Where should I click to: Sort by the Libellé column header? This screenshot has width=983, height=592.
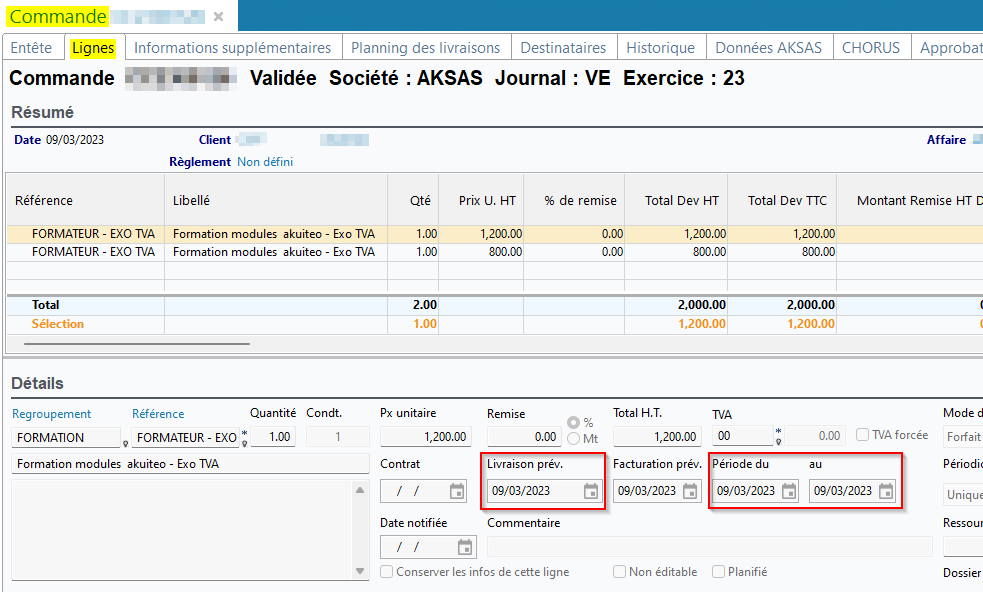click(x=276, y=201)
